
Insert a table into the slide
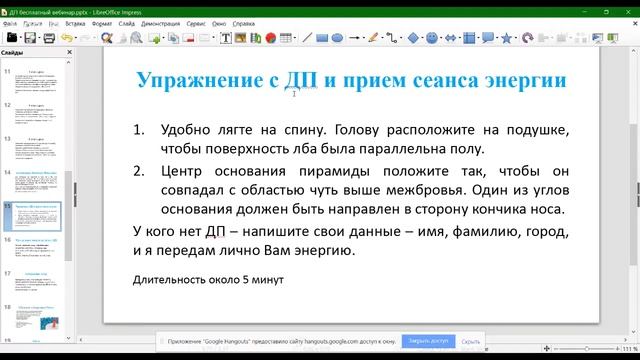[285, 38]
